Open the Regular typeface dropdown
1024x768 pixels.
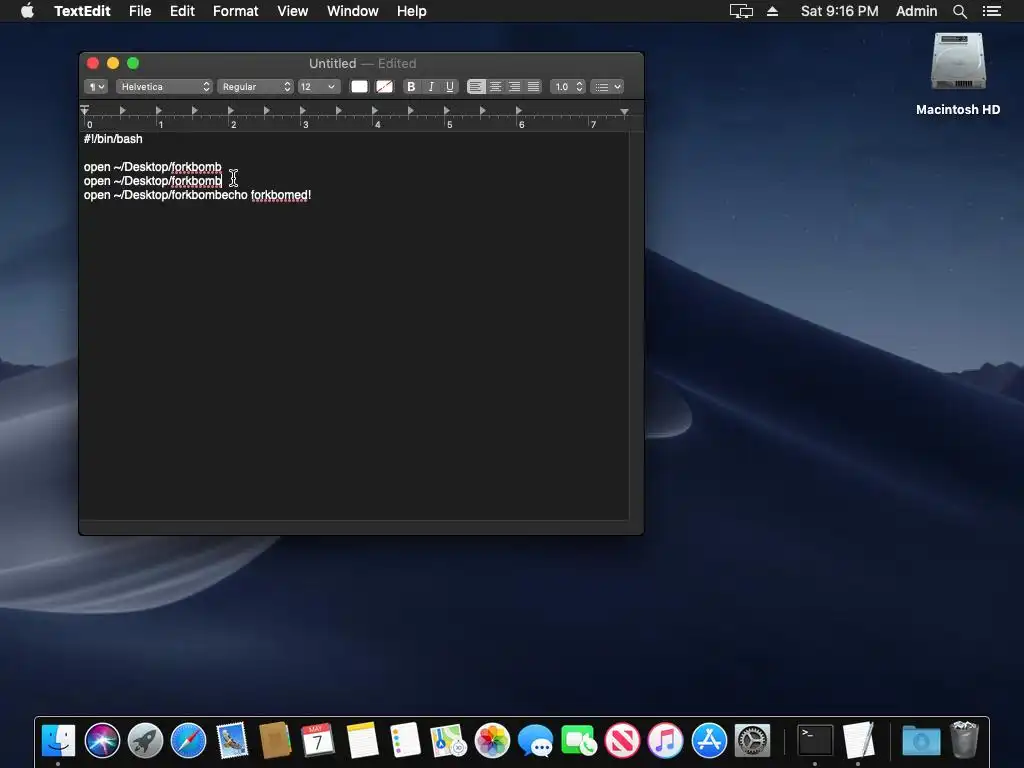click(x=255, y=86)
